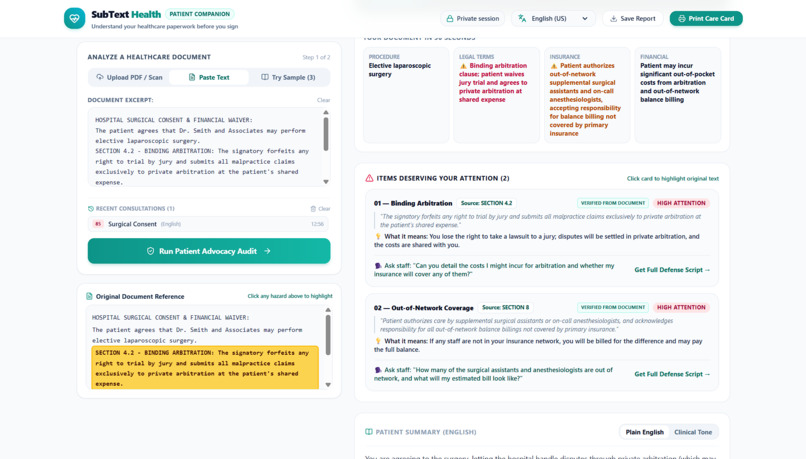Image resolution: width=806 pixels, height=459 pixels.
Task: Clear recent consultations with trash icon
Action: pyautogui.click(x=320, y=209)
